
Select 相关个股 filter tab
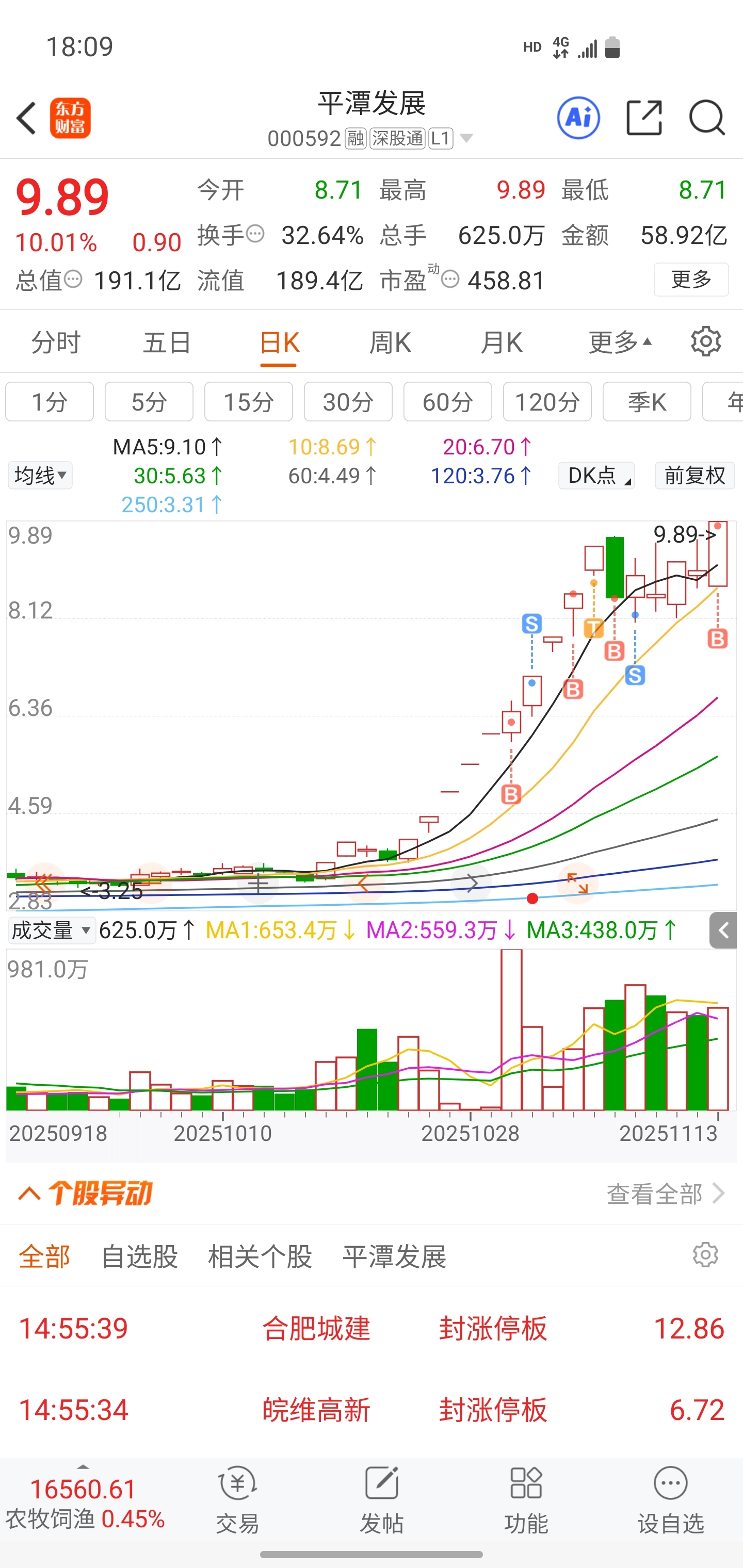260,1256
